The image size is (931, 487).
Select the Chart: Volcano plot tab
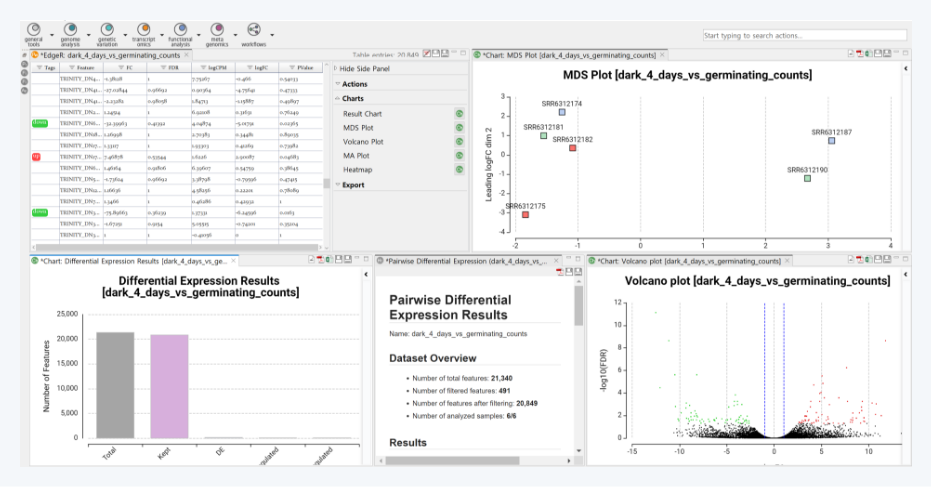[x=689, y=261]
